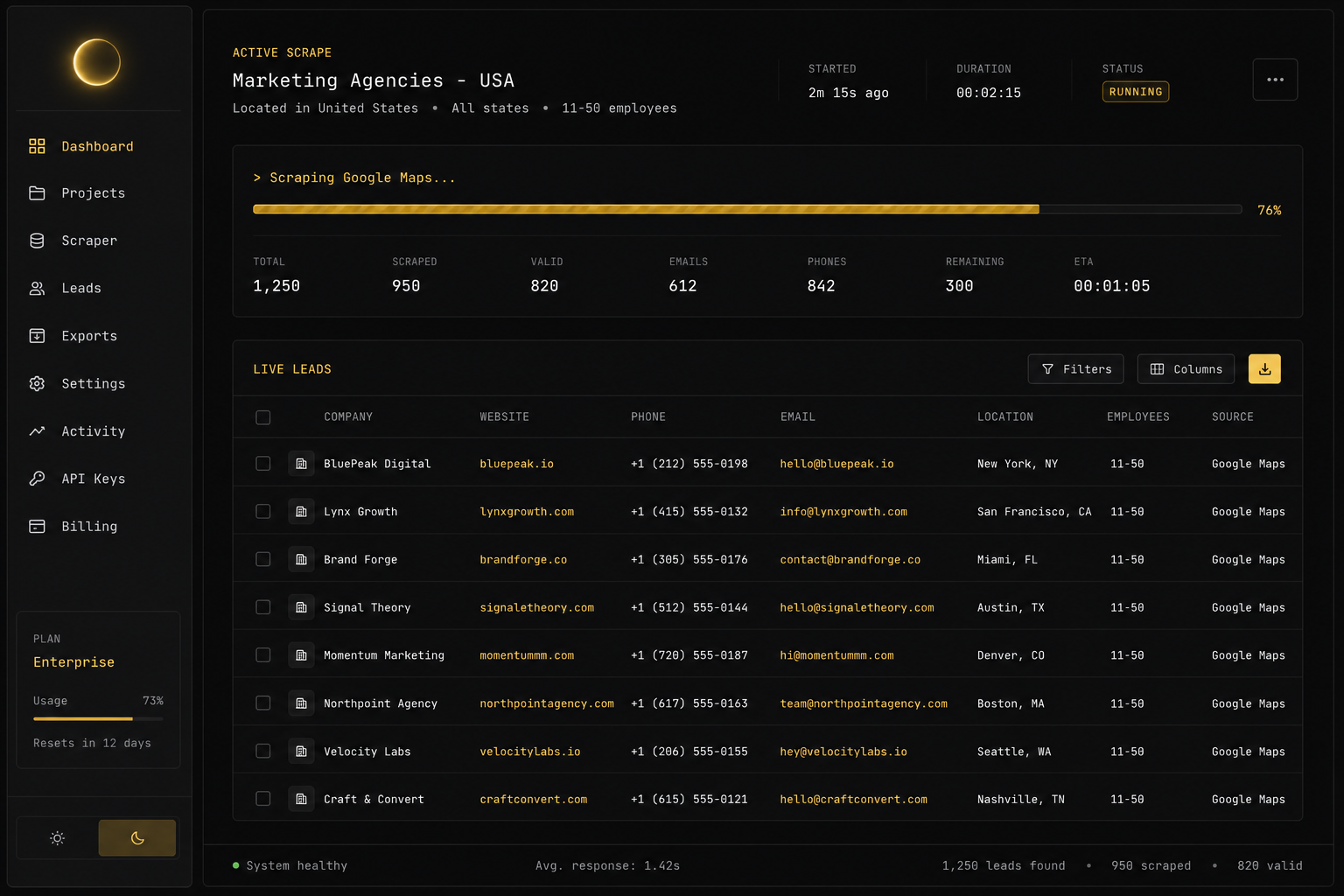Viewport: 1344px width, 896px height.
Task: Check the BluePeak Digital row checkbox
Action: [x=262, y=464]
